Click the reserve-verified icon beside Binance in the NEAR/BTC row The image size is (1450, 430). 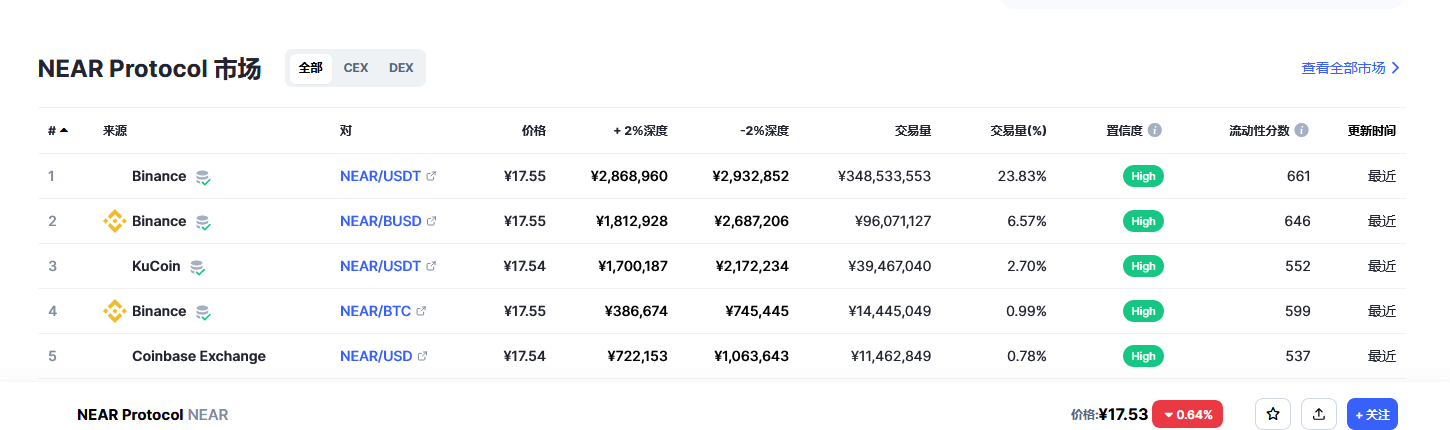coord(203,312)
